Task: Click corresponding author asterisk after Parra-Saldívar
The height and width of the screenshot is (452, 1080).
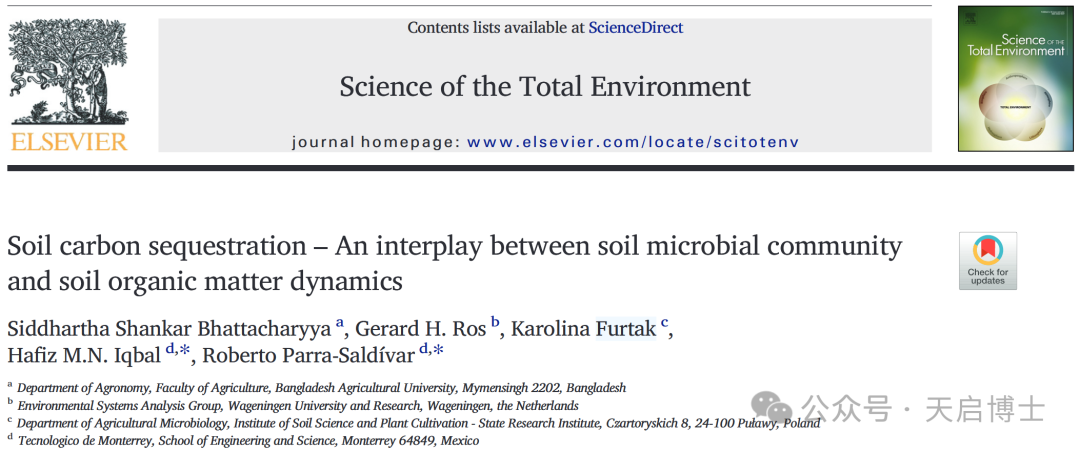Action: click(438, 351)
